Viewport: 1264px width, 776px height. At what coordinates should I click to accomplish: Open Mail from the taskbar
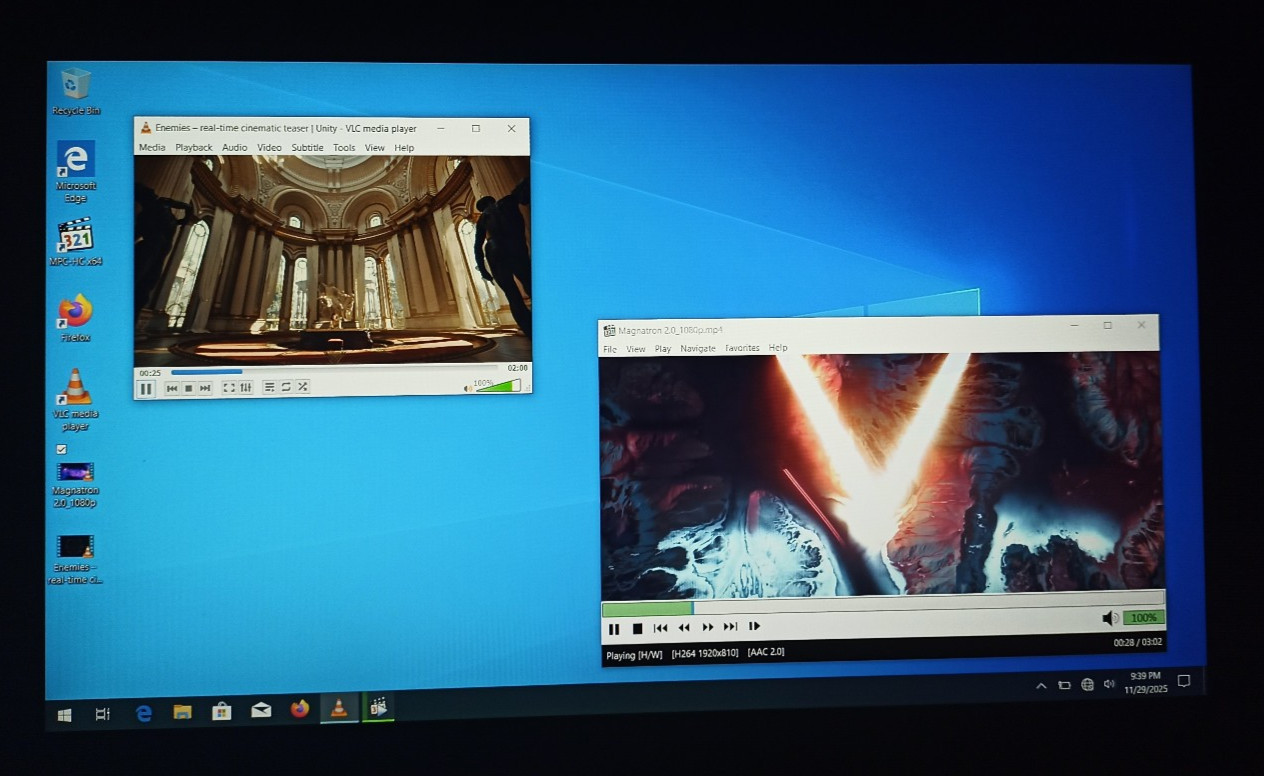pos(261,710)
